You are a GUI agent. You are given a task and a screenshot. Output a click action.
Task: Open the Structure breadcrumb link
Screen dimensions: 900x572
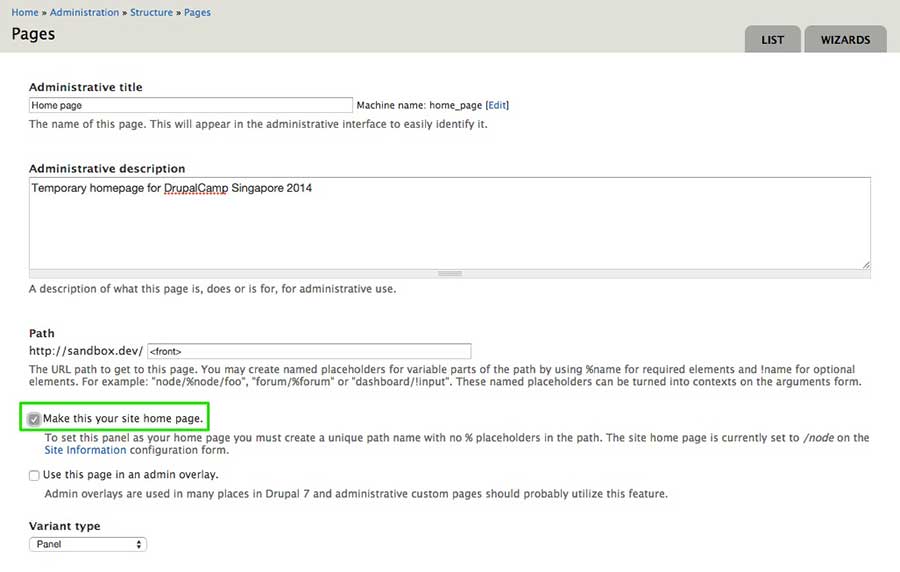(x=151, y=12)
